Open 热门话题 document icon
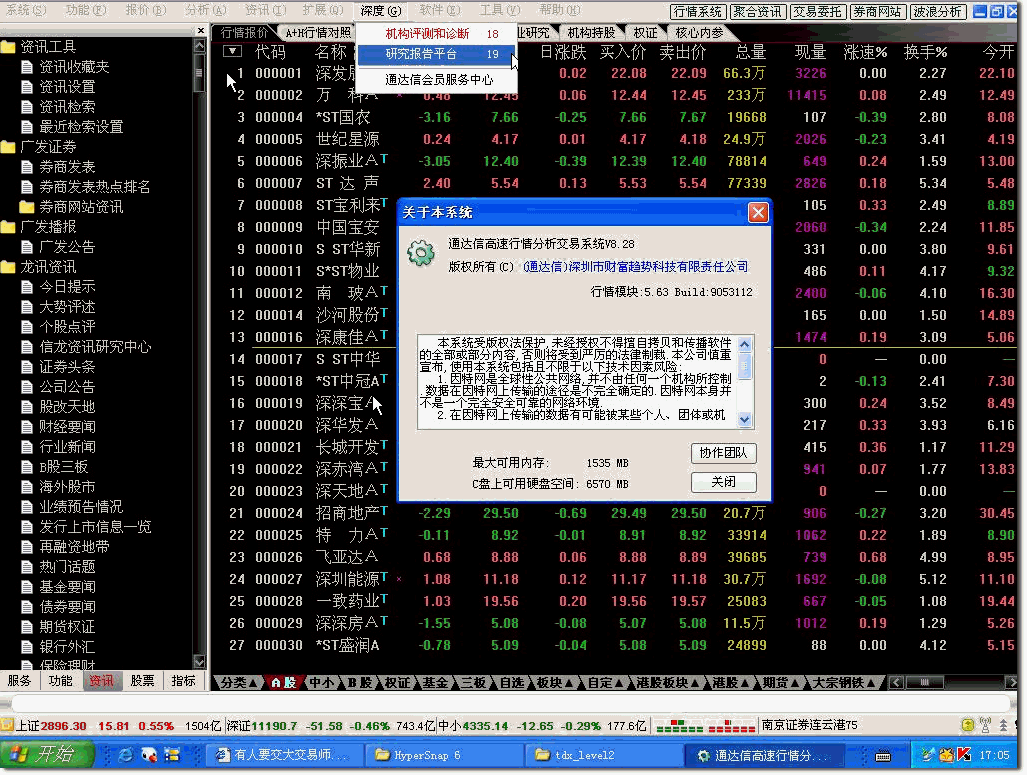Screen dimensions: 1027x775 pyautogui.click(x=27, y=567)
